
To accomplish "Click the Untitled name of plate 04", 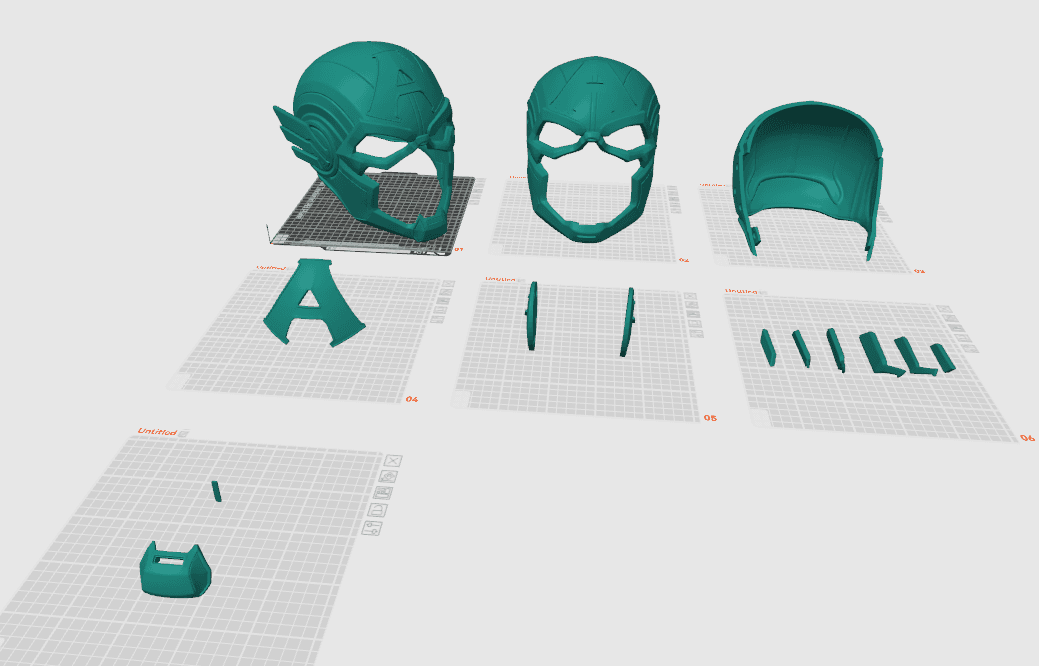I will 271,268.
